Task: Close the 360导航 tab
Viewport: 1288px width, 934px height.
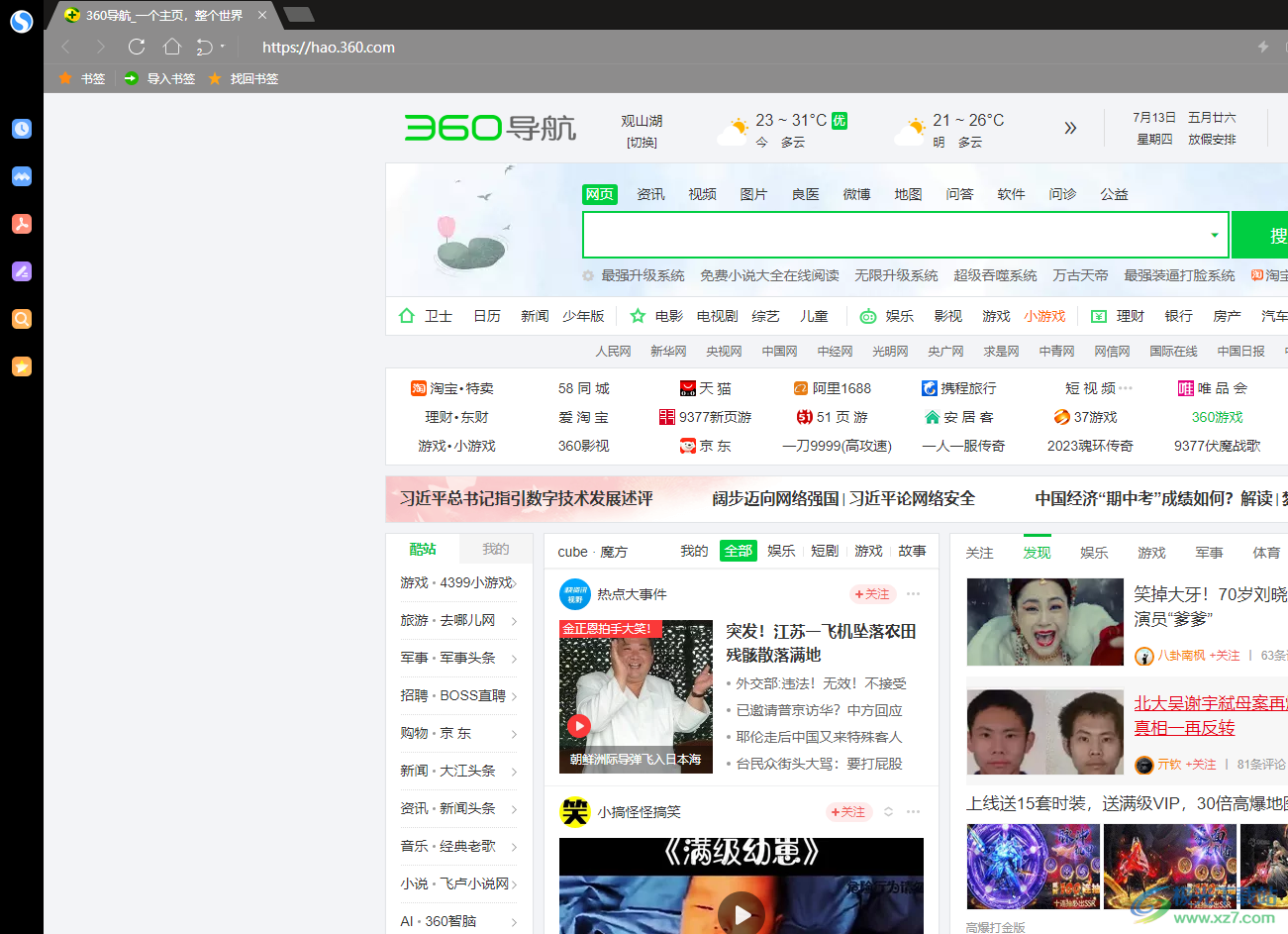Action: (x=261, y=15)
